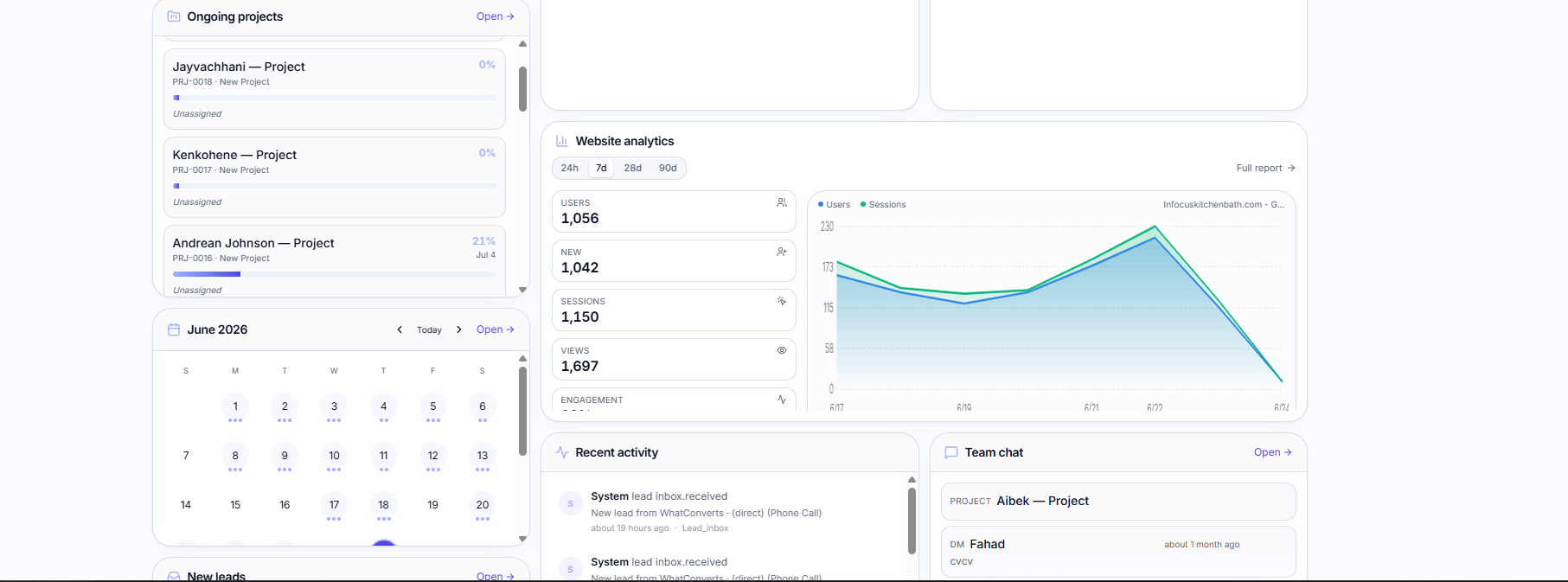The height and width of the screenshot is (582, 1568).
Task: Select the 90d analytics range
Action: 668,168
